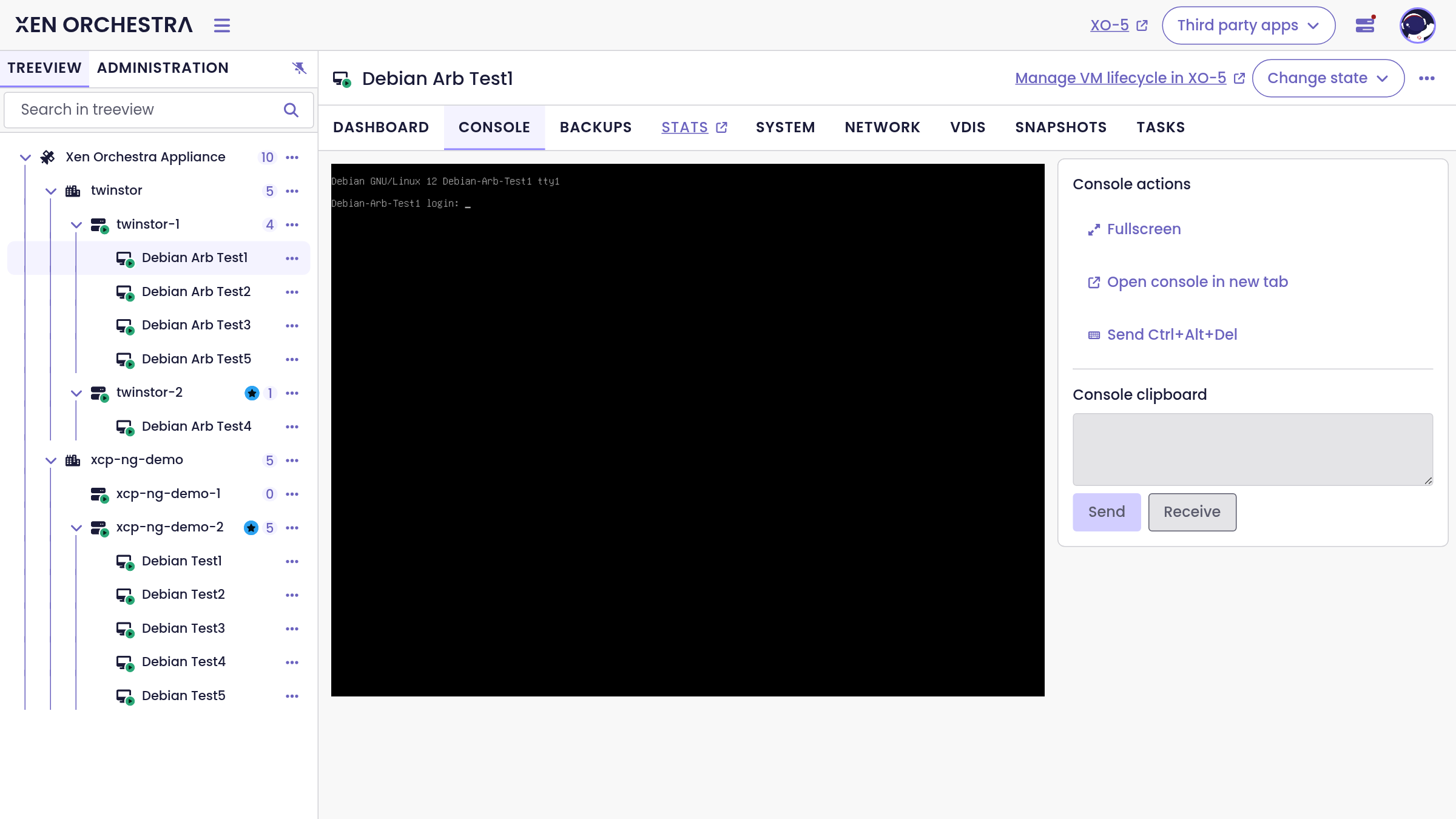Open more options for Debian Arb Test5
1456x819 pixels.
pos(292,360)
